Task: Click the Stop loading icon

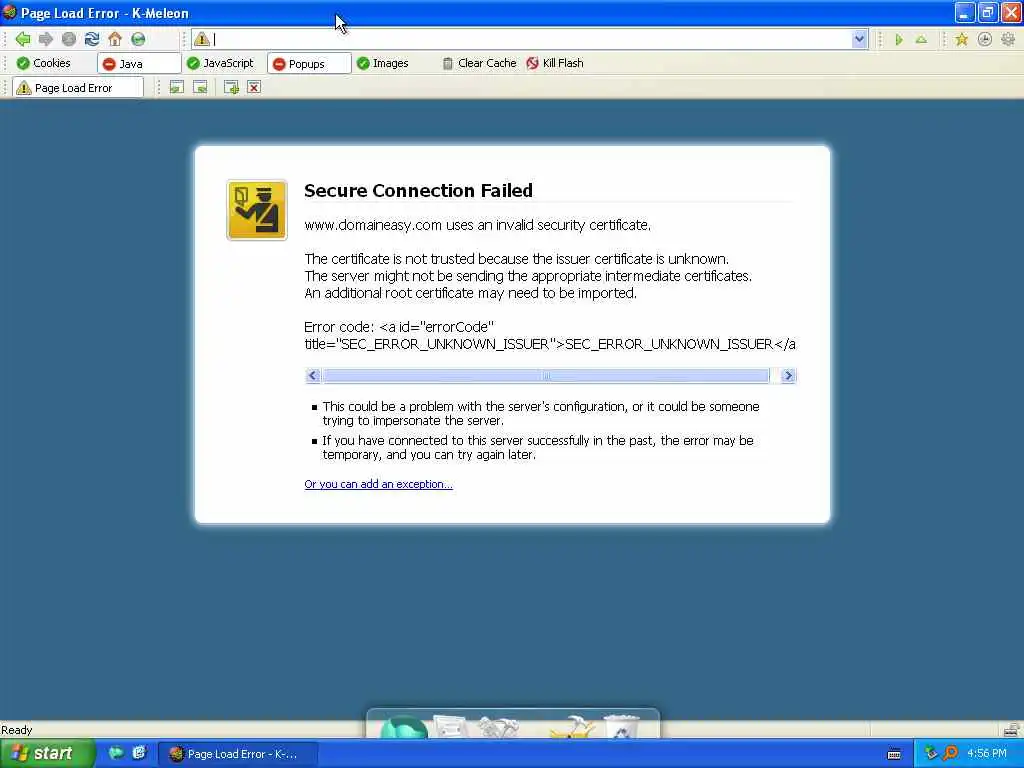Action: coord(69,39)
